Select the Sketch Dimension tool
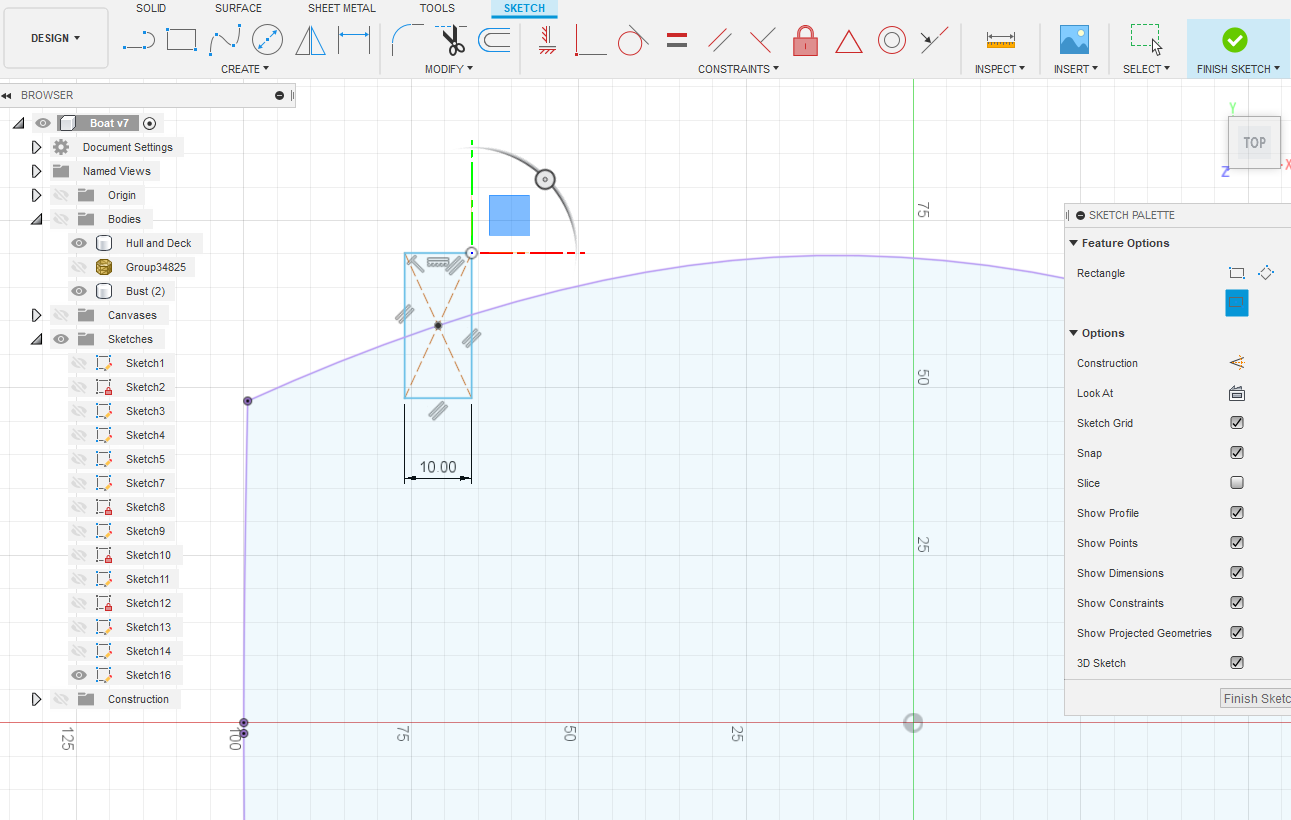1291x820 pixels. [x=354, y=40]
